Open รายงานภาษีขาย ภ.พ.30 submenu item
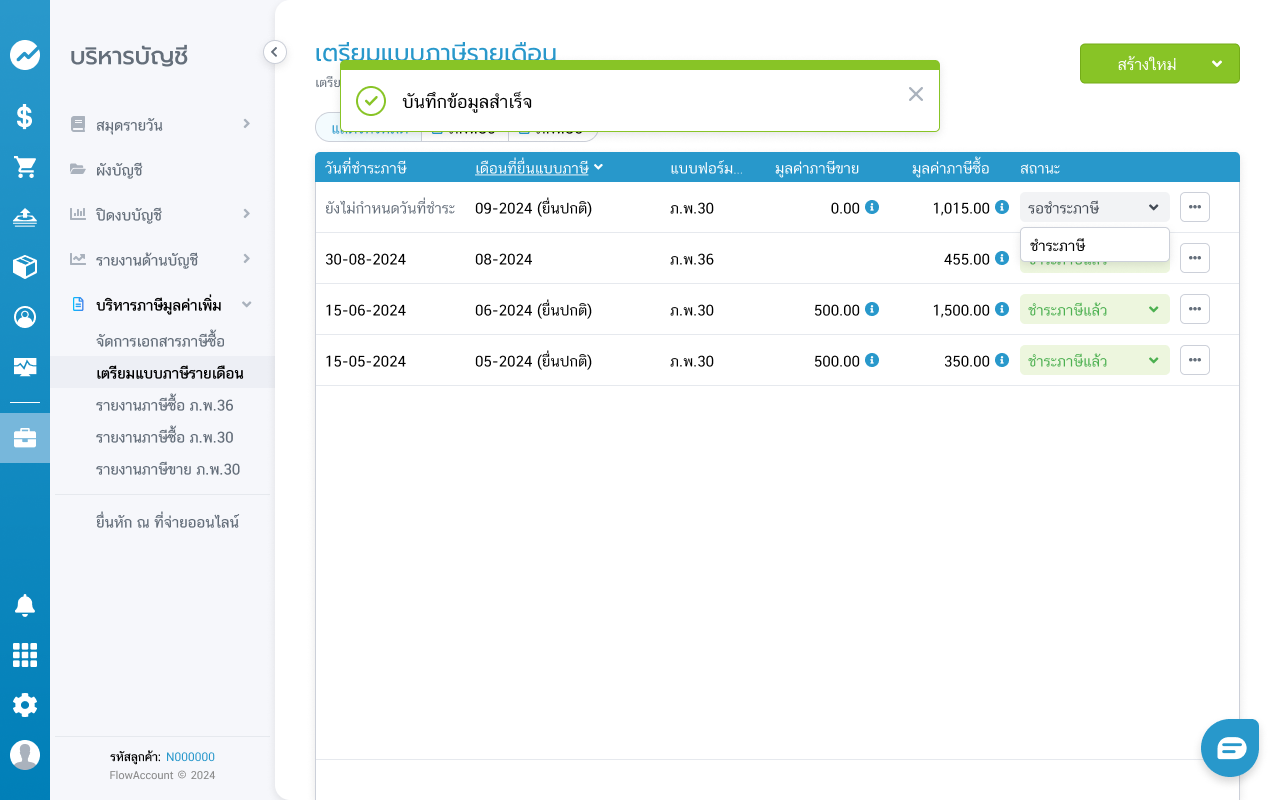The height and width of the screenshot is (800, 1280). pyautogui.click(x=168, y=469)
